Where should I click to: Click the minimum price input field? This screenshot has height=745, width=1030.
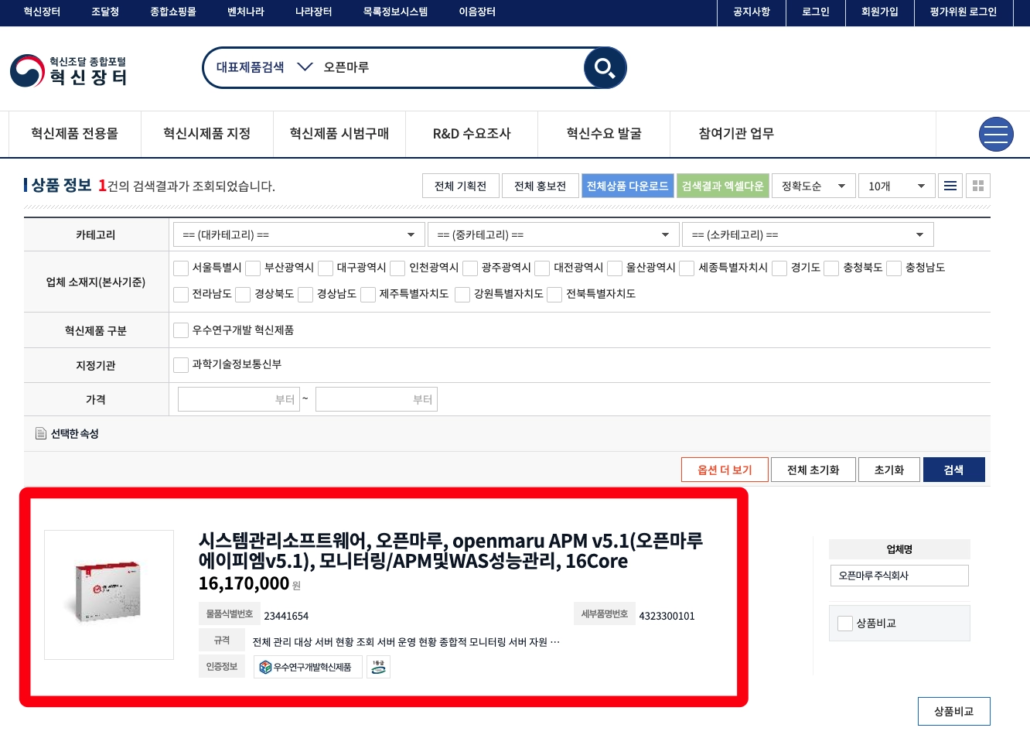pyautogui.click(x=237, y=398)
